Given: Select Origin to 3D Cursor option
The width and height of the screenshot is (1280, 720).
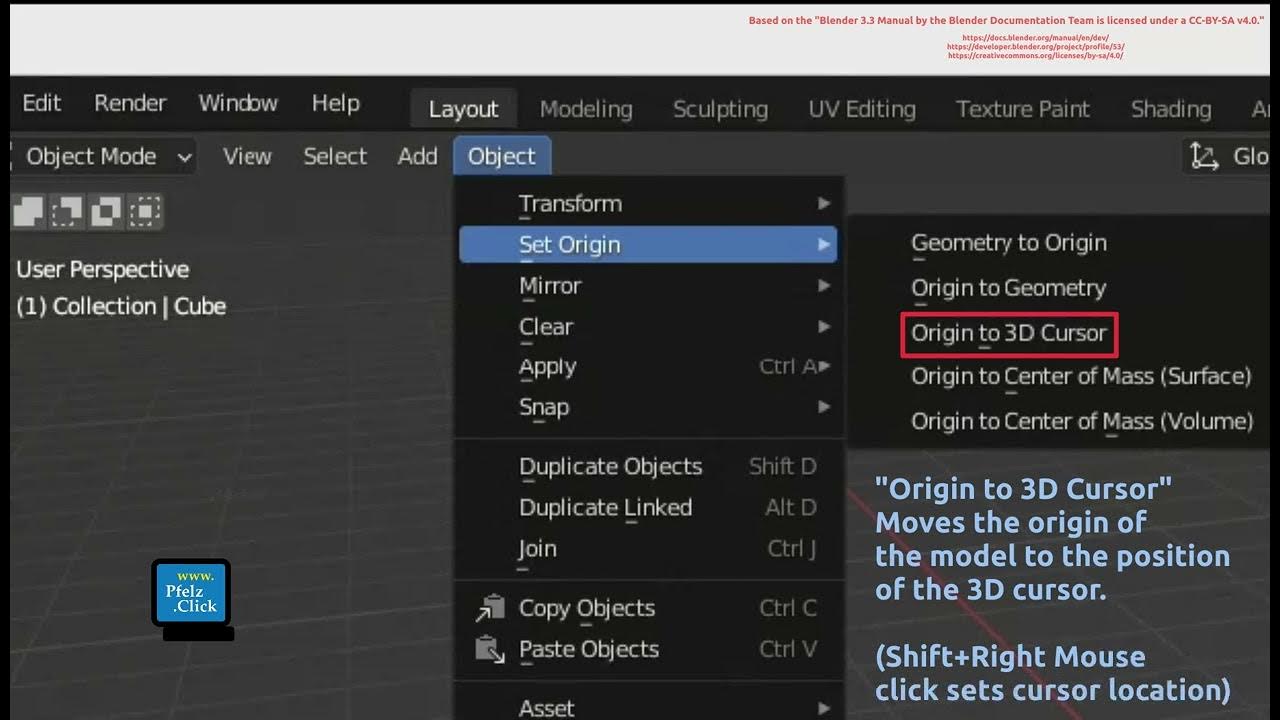Looking at the screenshot, I should (1009, 333).
